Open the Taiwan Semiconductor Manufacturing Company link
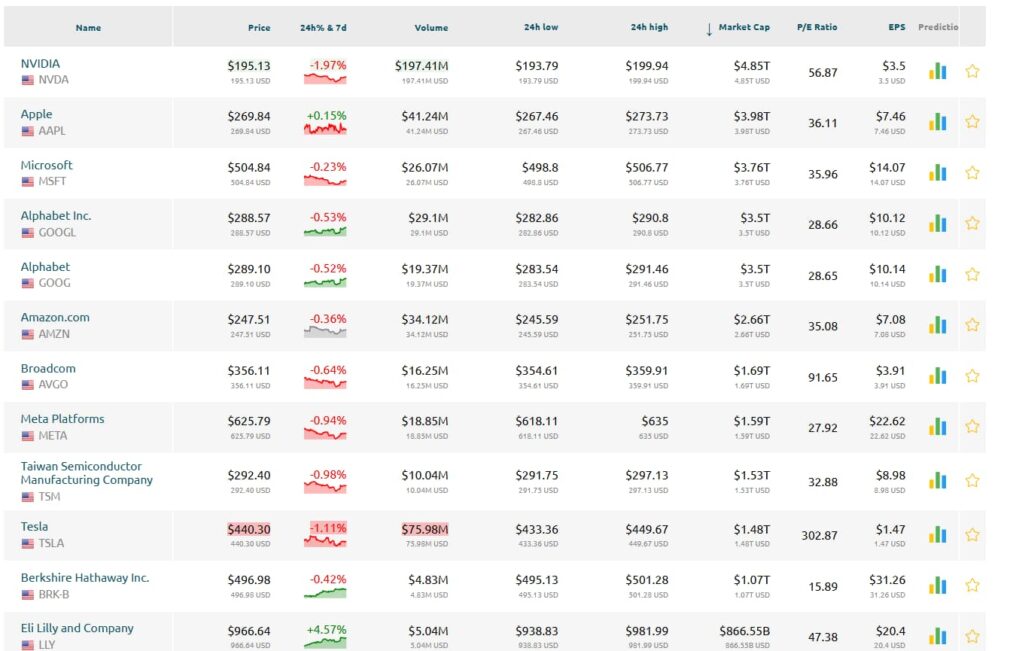1010x651 pixels. click(x=86, y=473)
